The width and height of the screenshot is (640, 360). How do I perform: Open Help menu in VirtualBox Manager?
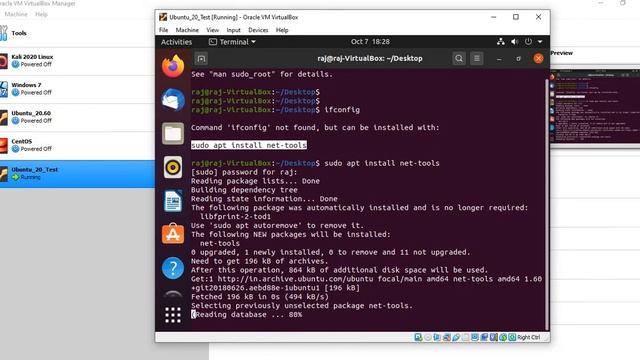tap(41, 14)
